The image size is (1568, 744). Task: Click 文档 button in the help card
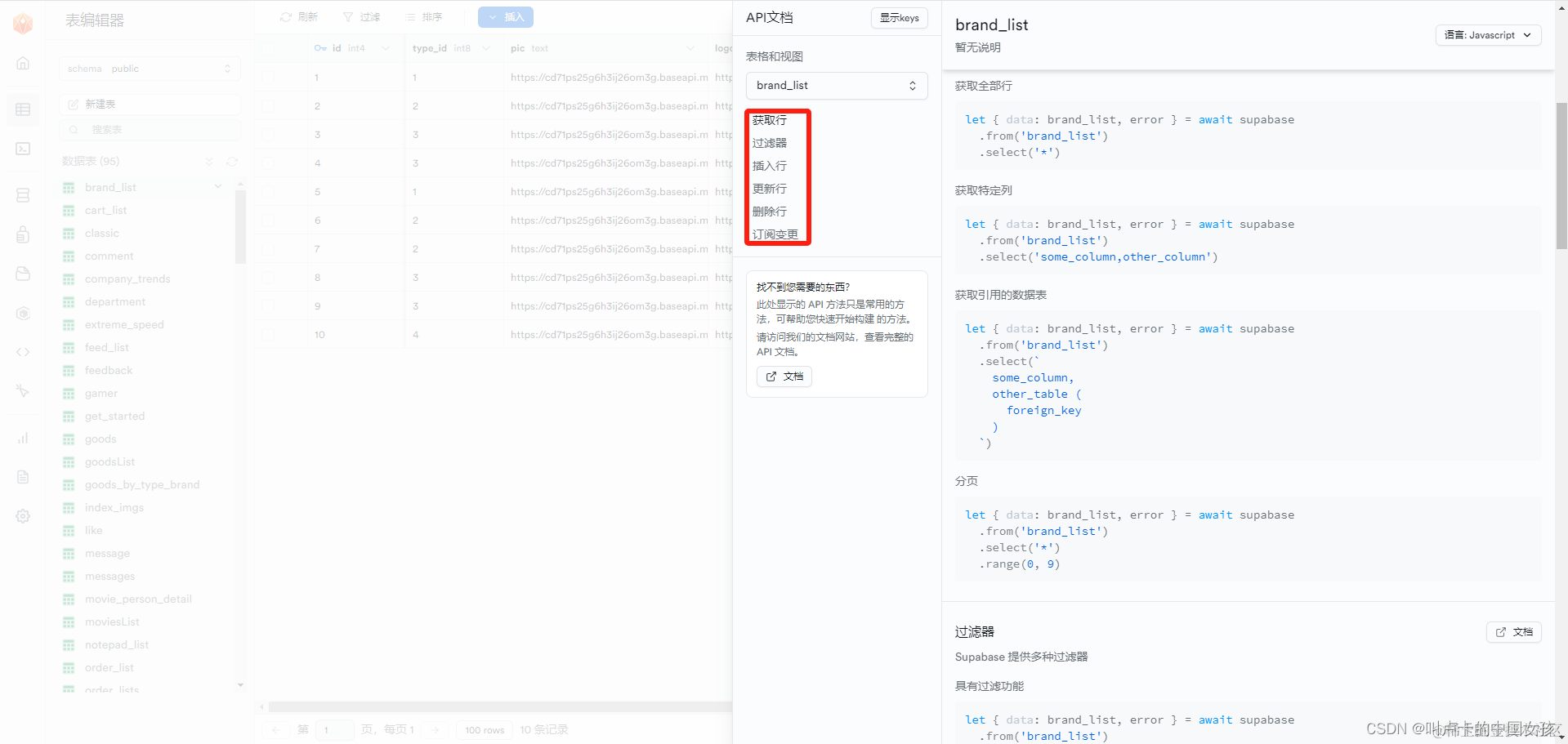pyautogui.click(x=784, y=376)
